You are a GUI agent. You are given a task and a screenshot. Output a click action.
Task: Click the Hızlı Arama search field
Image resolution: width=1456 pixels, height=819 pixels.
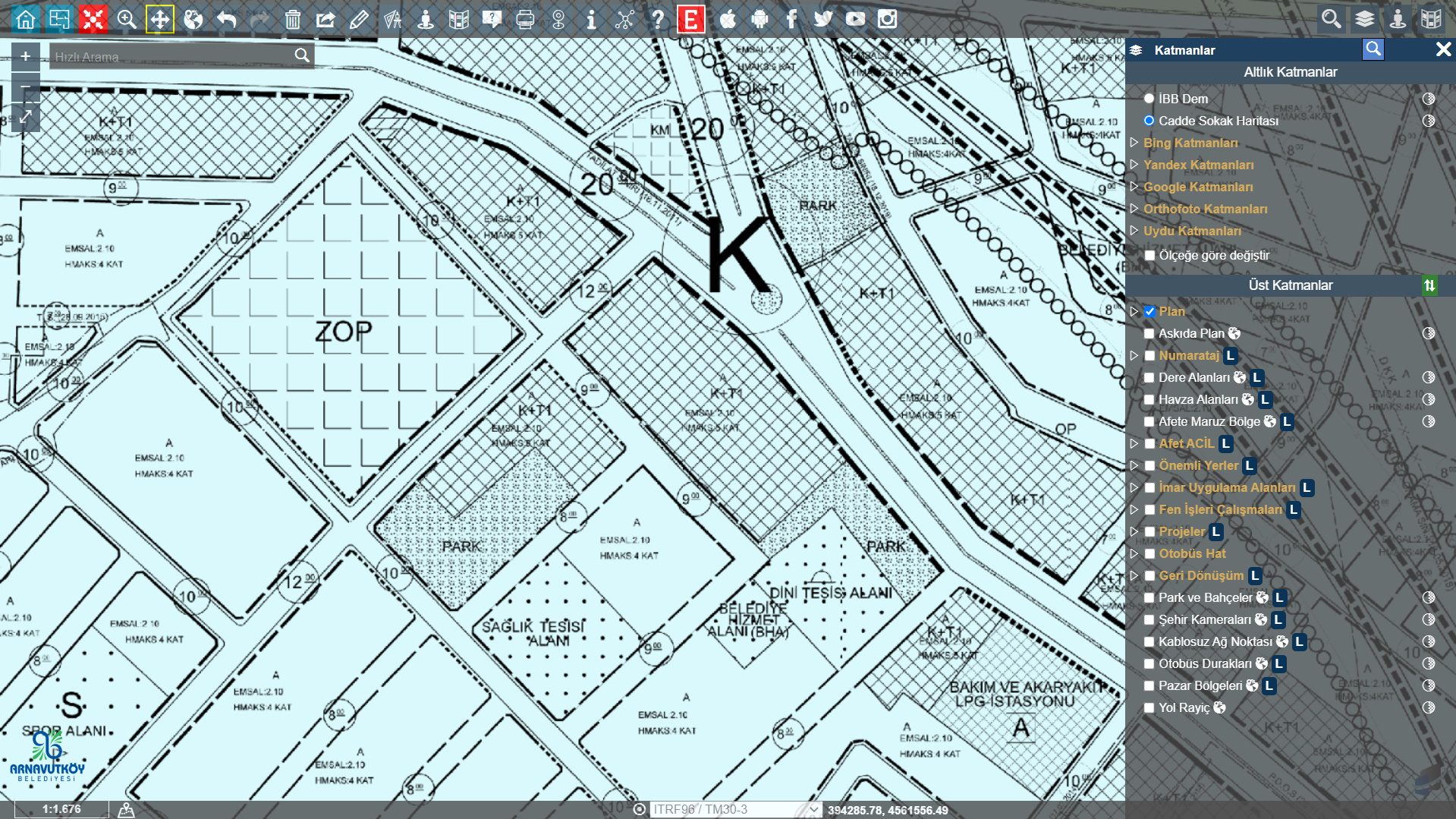172,57
